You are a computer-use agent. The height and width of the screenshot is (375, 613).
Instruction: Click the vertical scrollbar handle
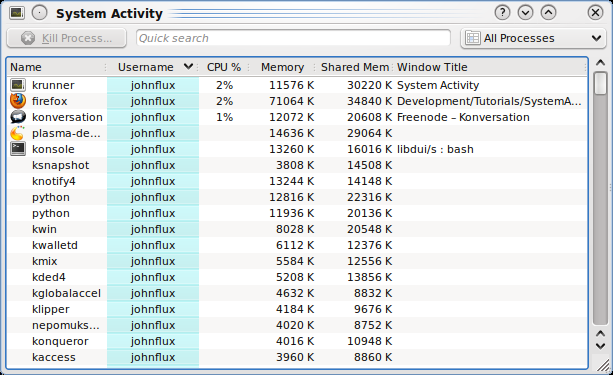point(600,83)
